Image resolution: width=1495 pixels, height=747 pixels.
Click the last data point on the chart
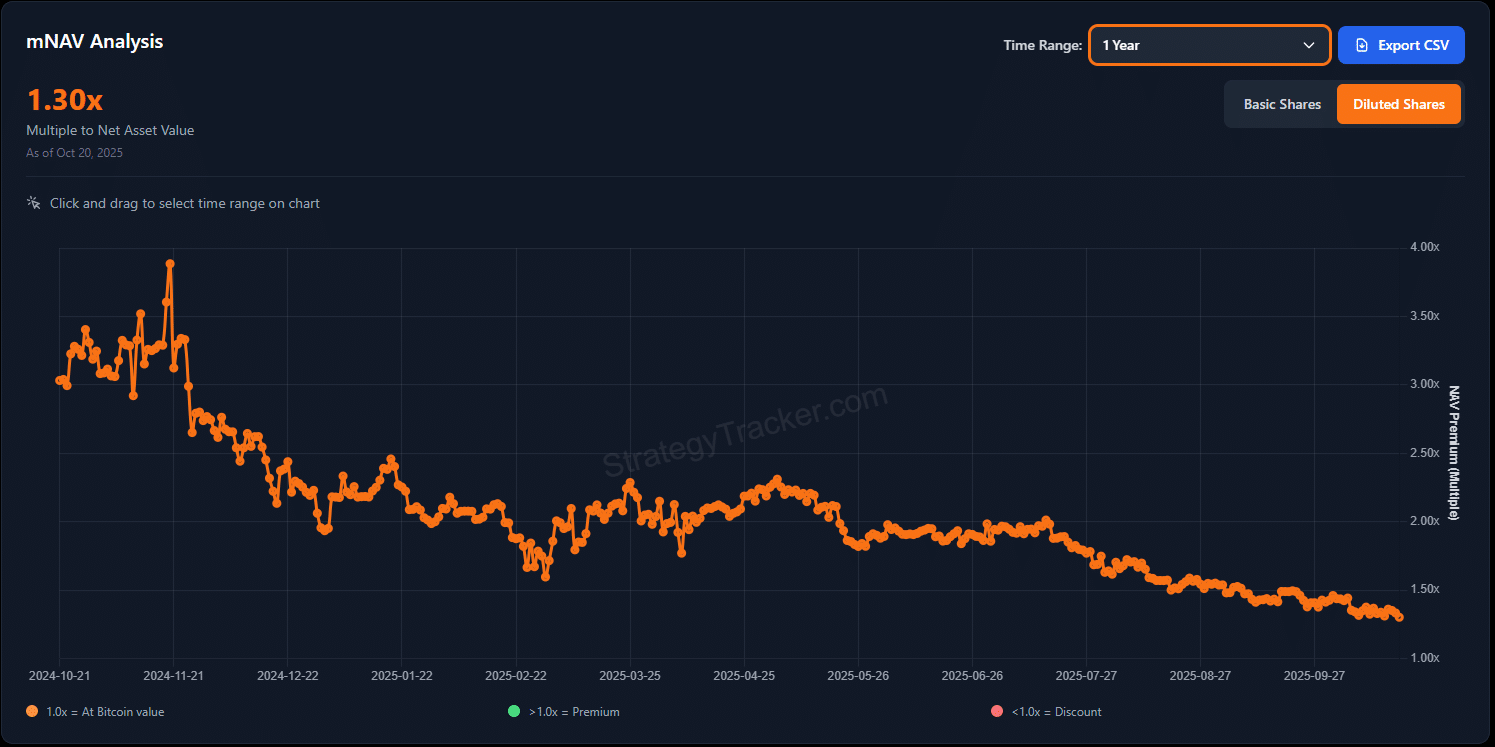pyautogui.click(x=1399, y=617)
